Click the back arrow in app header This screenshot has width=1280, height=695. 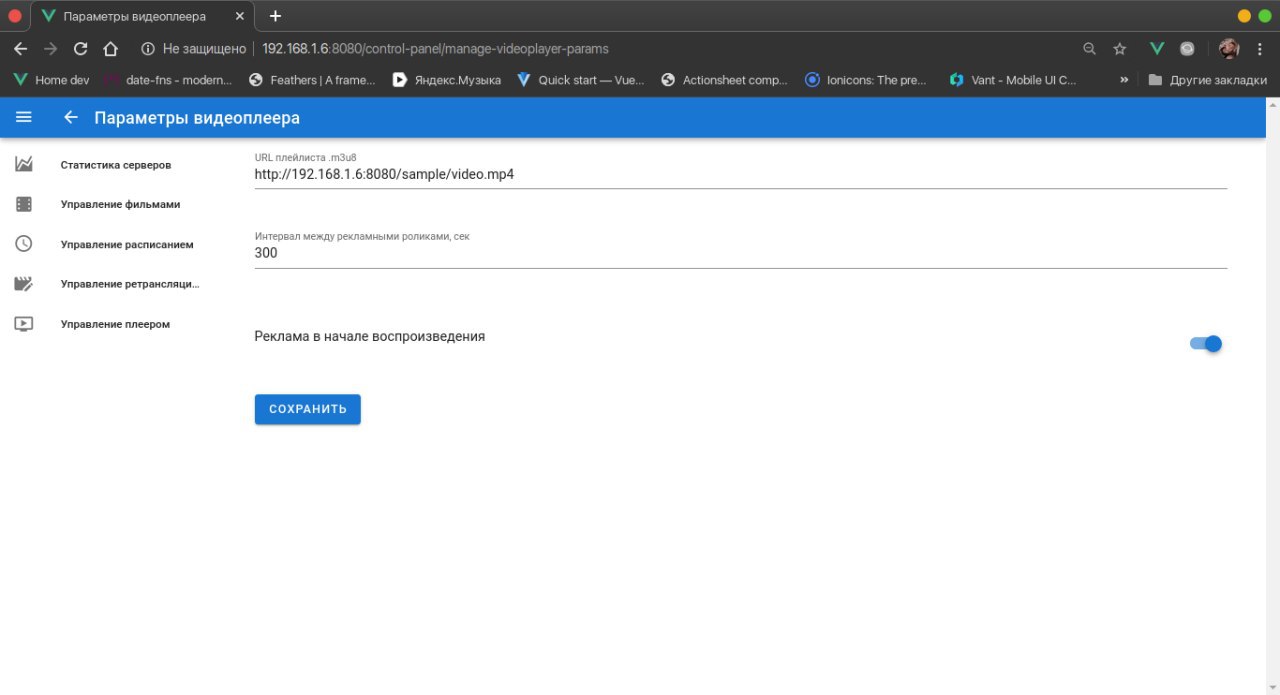click(x=70, y=117)
